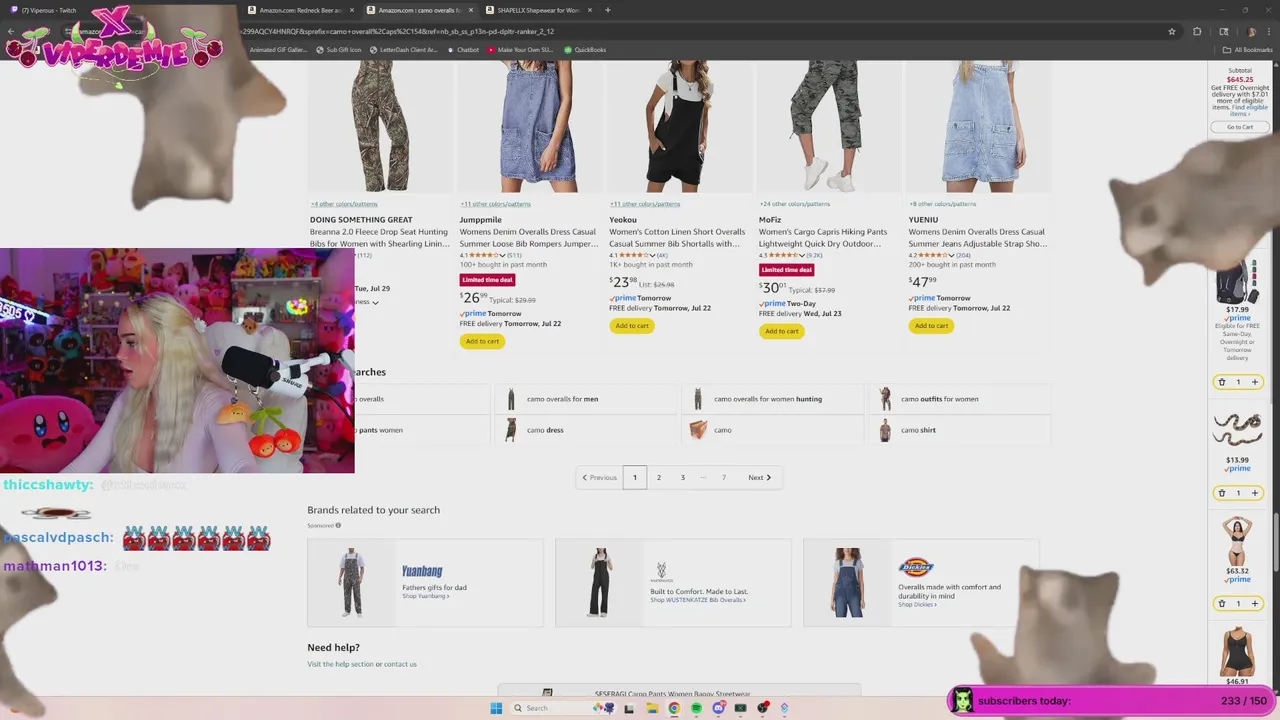1280x720 pixels.
Task: Open the Chatbot bookmark
Action: 463,49
